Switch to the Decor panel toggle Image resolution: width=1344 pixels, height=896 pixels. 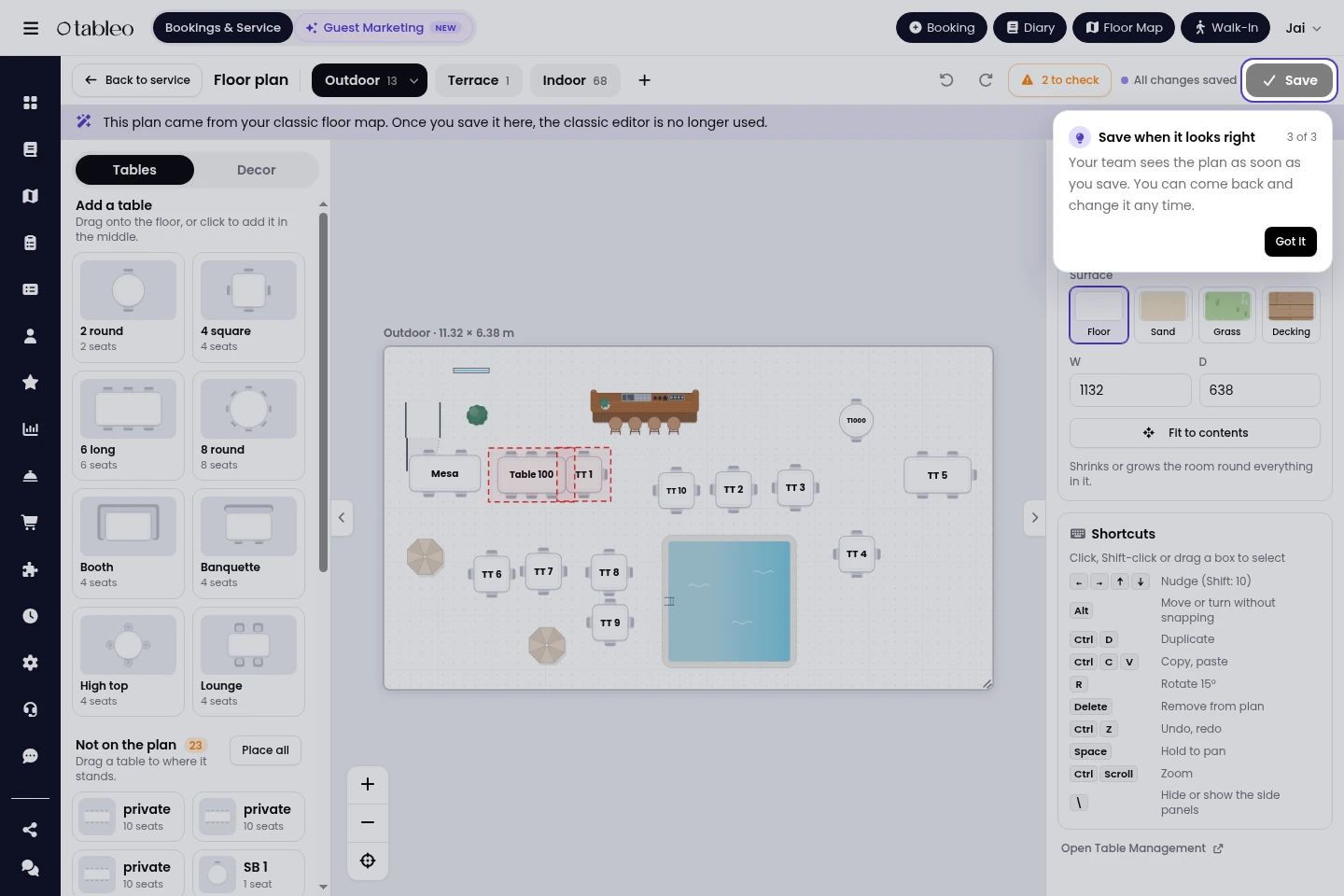click(256, 170)
